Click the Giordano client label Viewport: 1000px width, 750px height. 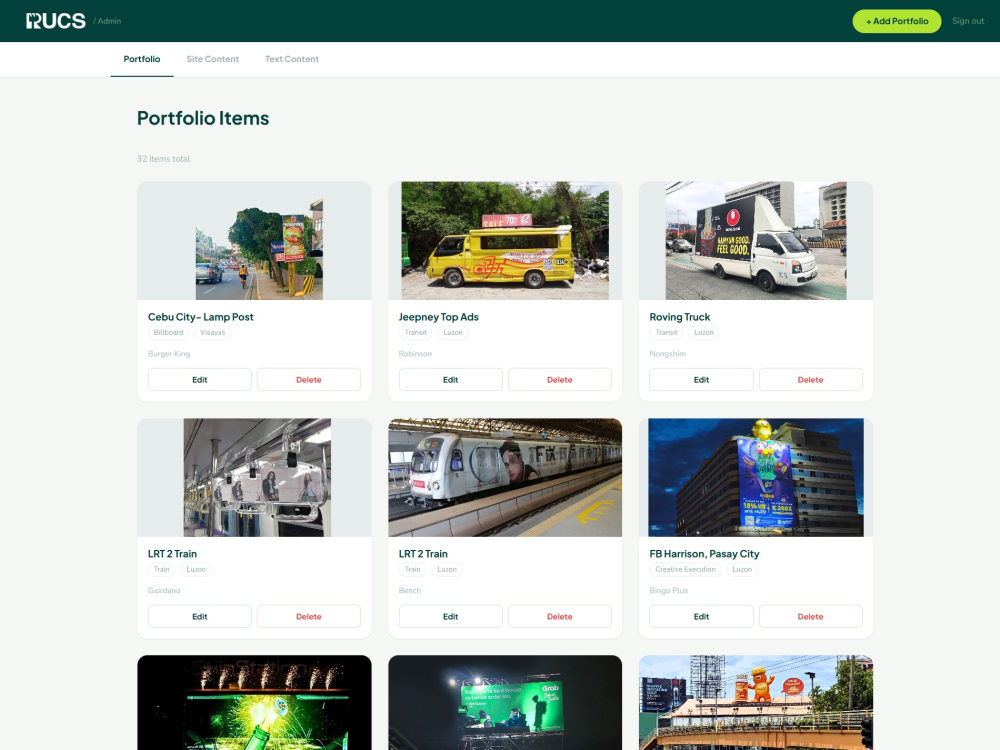click(x=164, y=591)
